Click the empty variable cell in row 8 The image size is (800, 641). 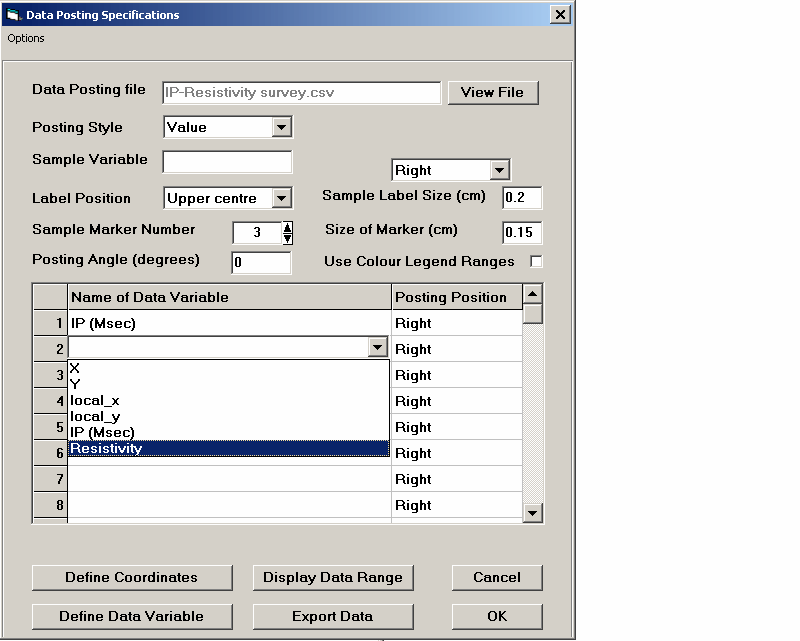pos(229,505)
